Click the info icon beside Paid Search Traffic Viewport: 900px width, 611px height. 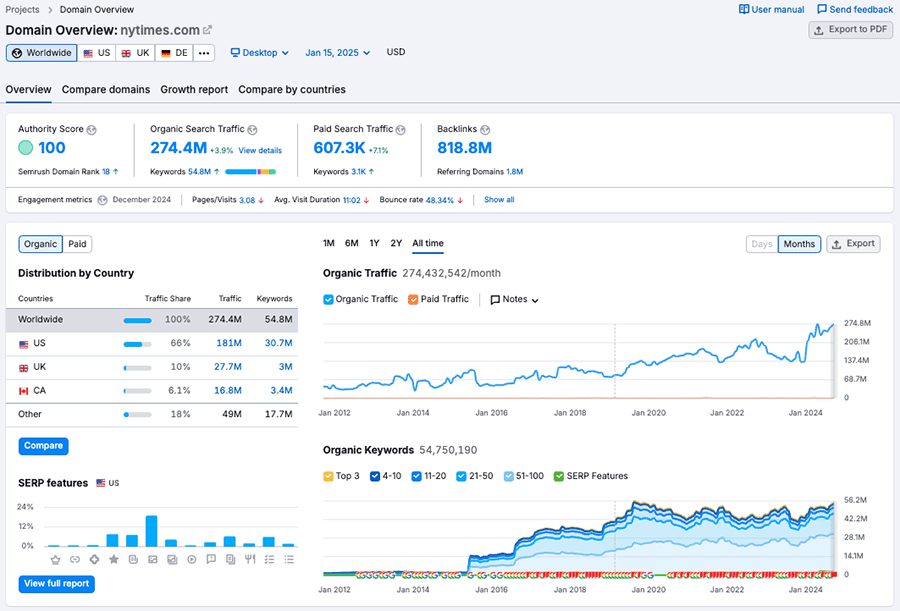pos(401,130)
